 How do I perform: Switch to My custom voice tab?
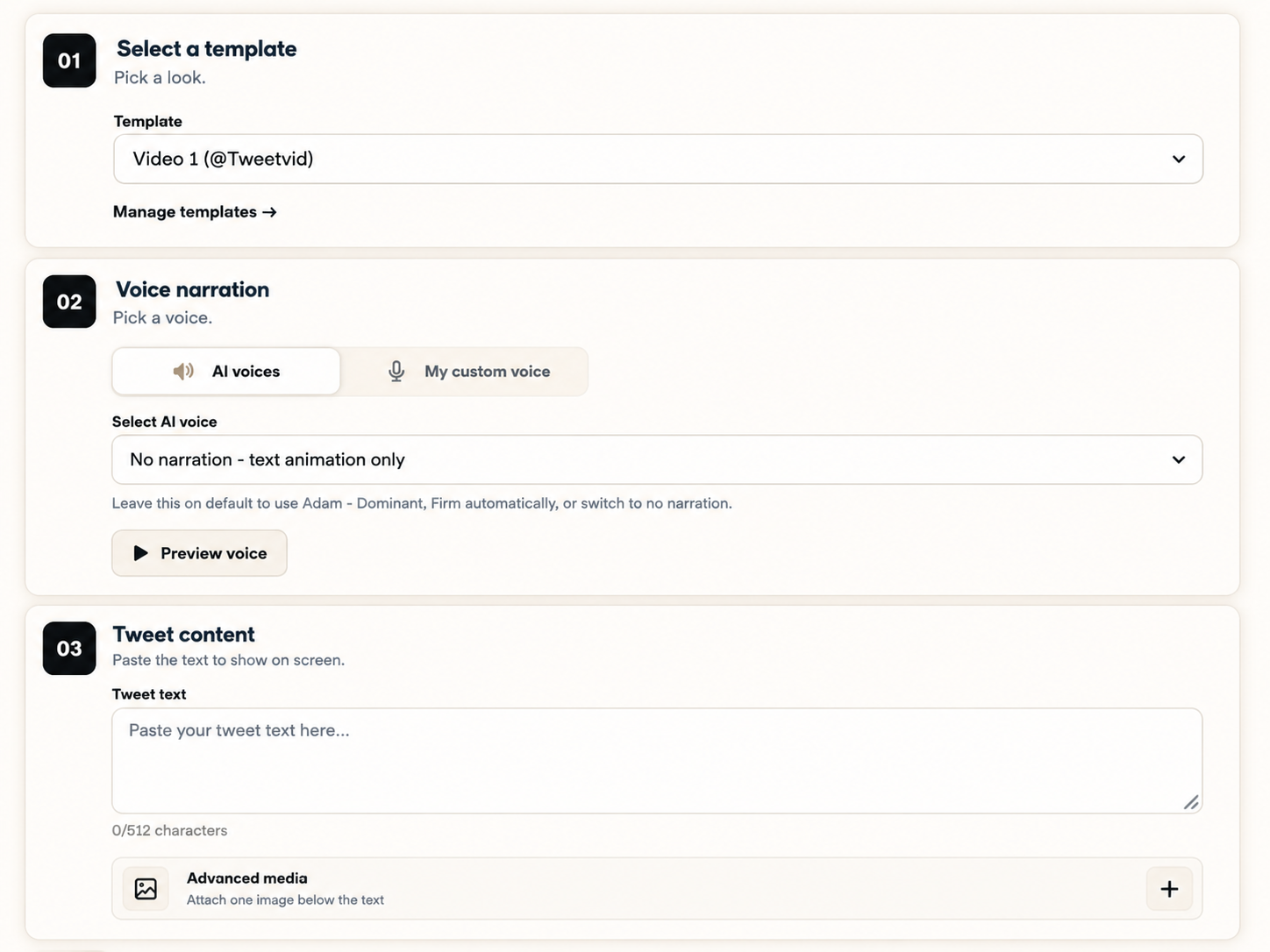click(464, 372)
